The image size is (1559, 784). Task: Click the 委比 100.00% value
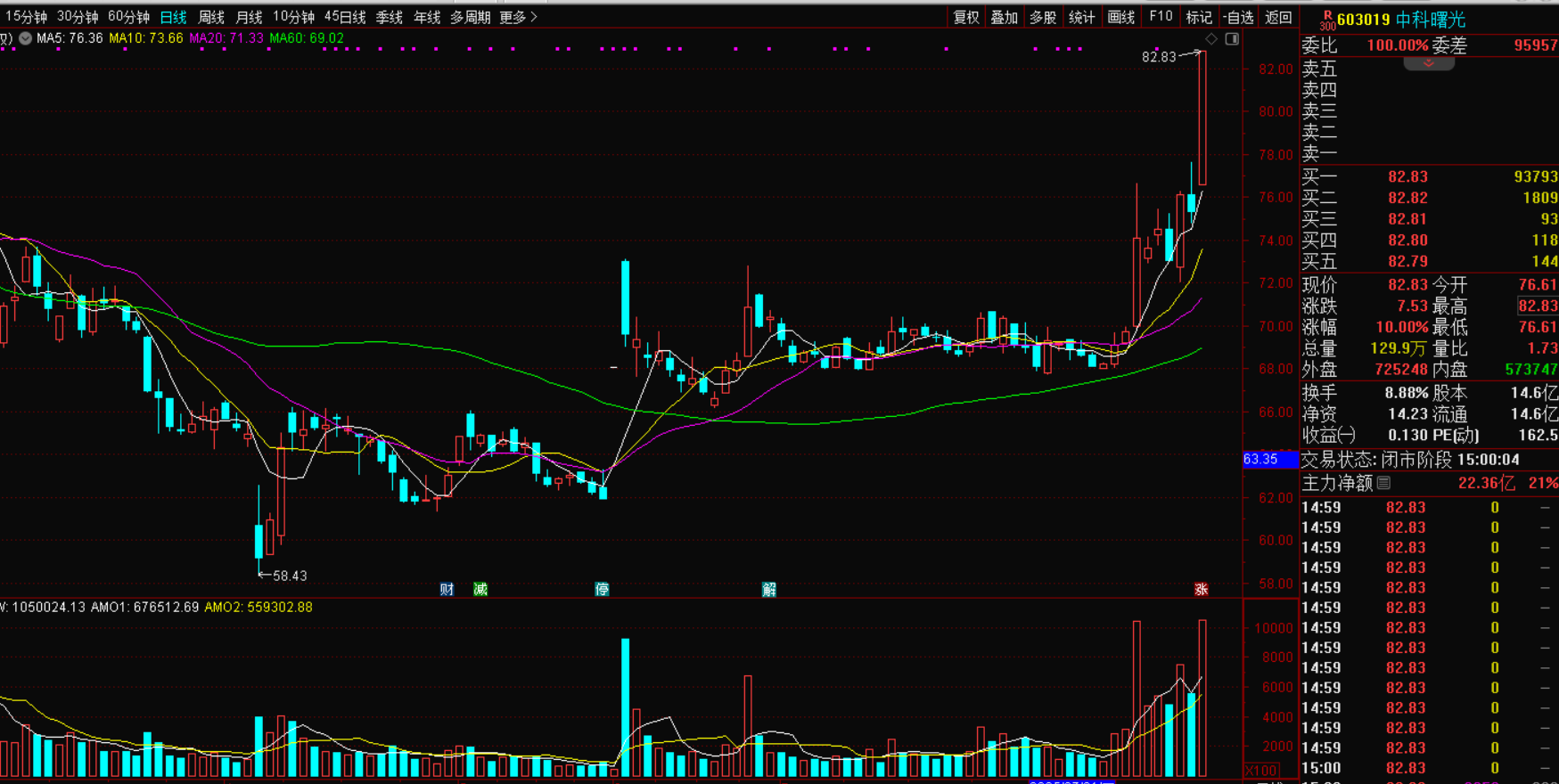coord(1398,45)
